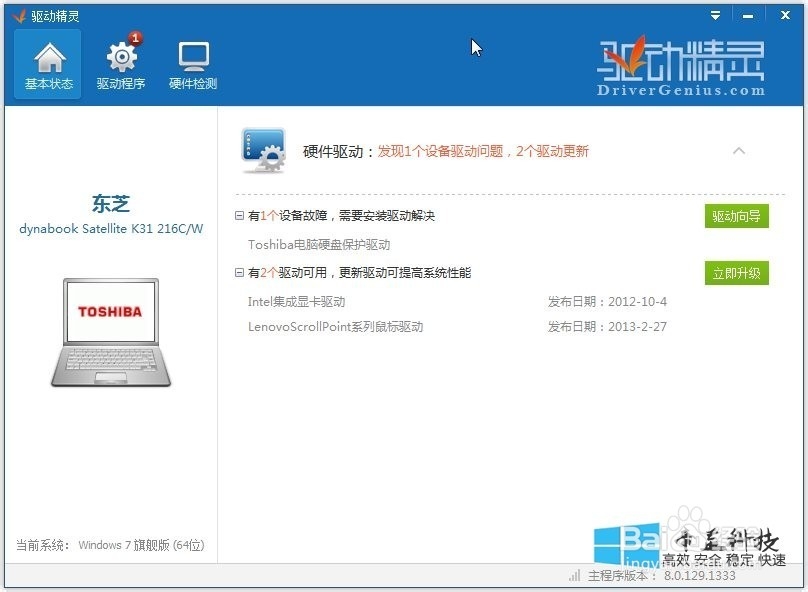
Task: Select LenovoScrollPoint系列鼠标驱动 entry
Action: click(335, 327)
